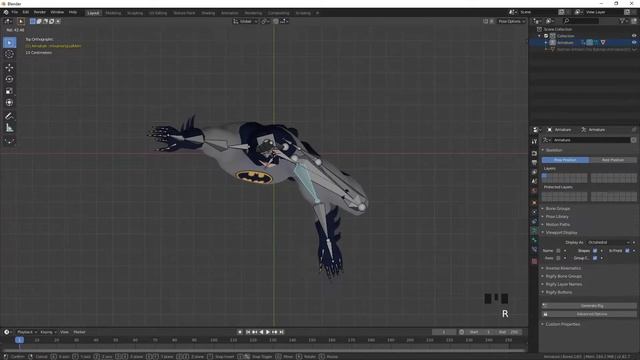Jump to the timeline end frame
The width and height of the screenshot is (640, 360).
[x=281, y=332]
